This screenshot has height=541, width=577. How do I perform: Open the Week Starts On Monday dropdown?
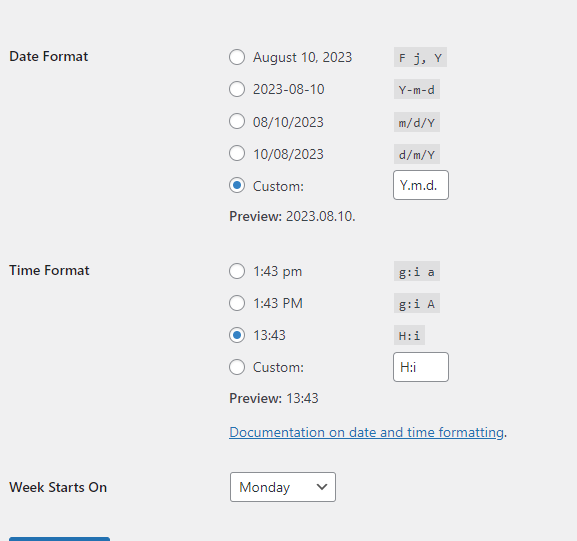(283, 487)
